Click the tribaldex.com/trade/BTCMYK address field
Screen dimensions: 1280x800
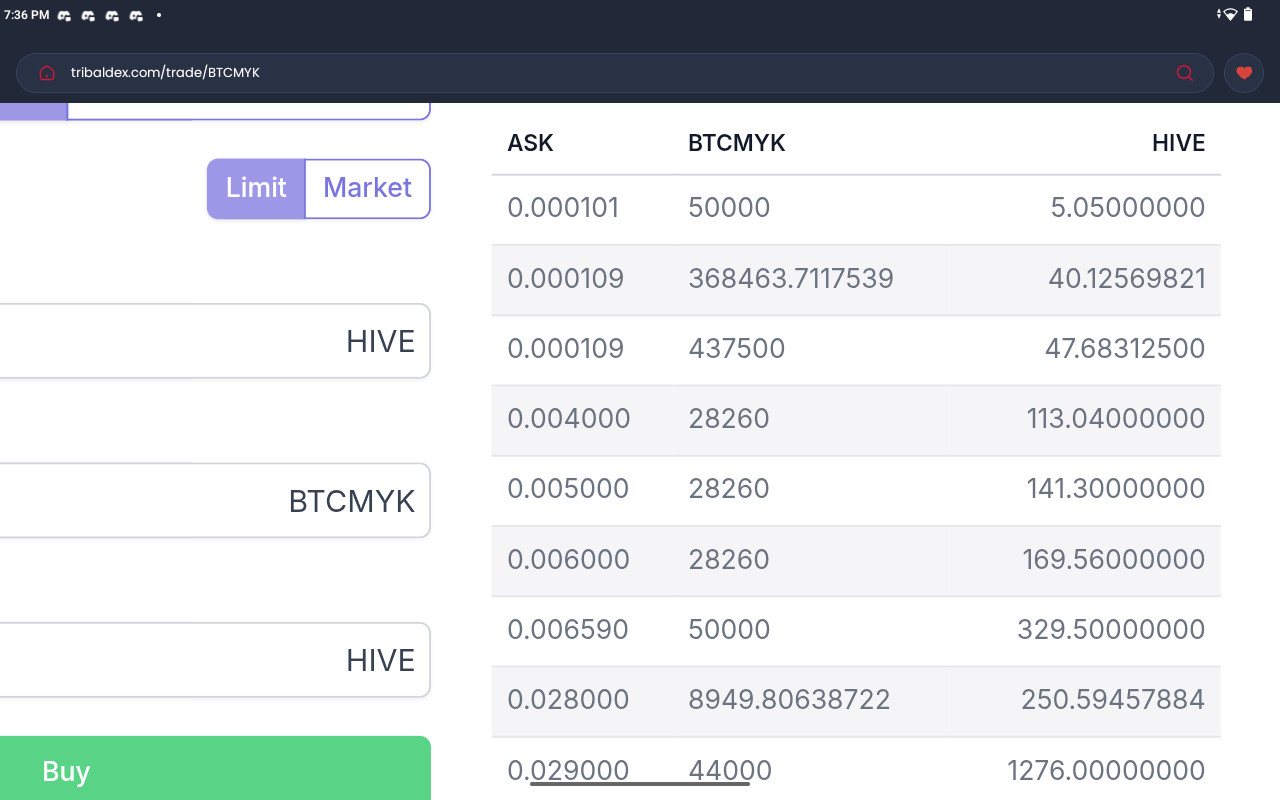(600, 73)
